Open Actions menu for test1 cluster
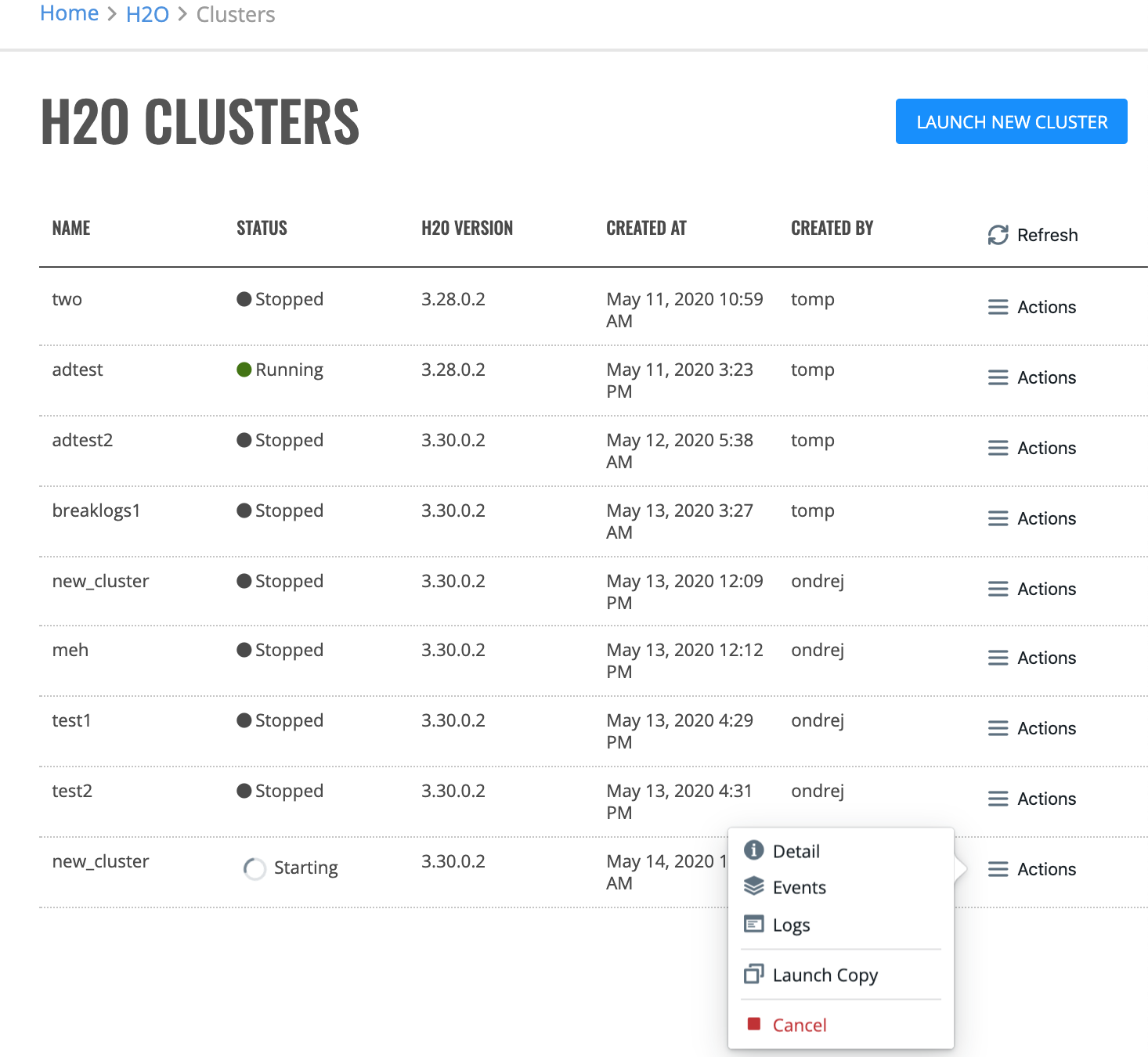The width and height of the screenshot is (1148, 1057). point(1032,728)
